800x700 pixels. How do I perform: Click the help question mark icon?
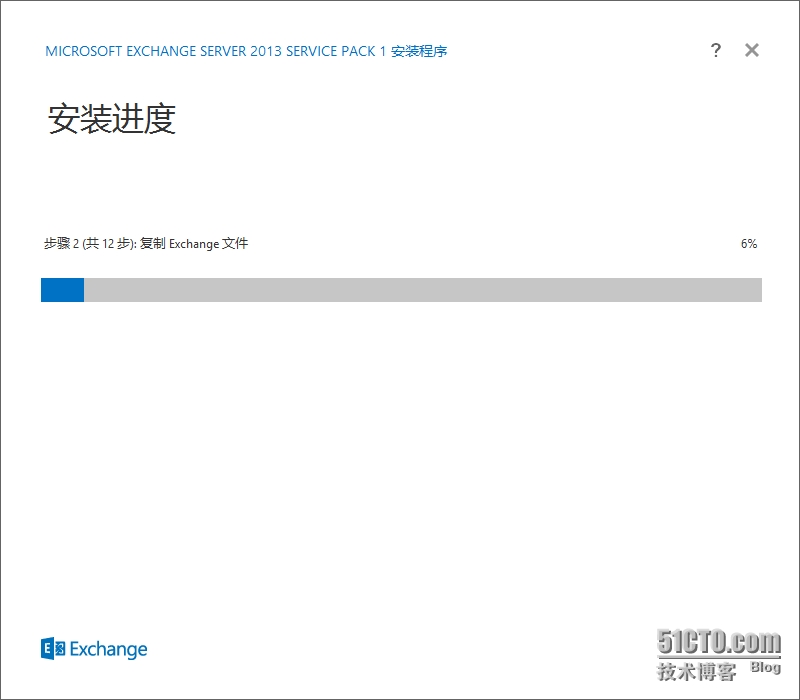[716, 51]
